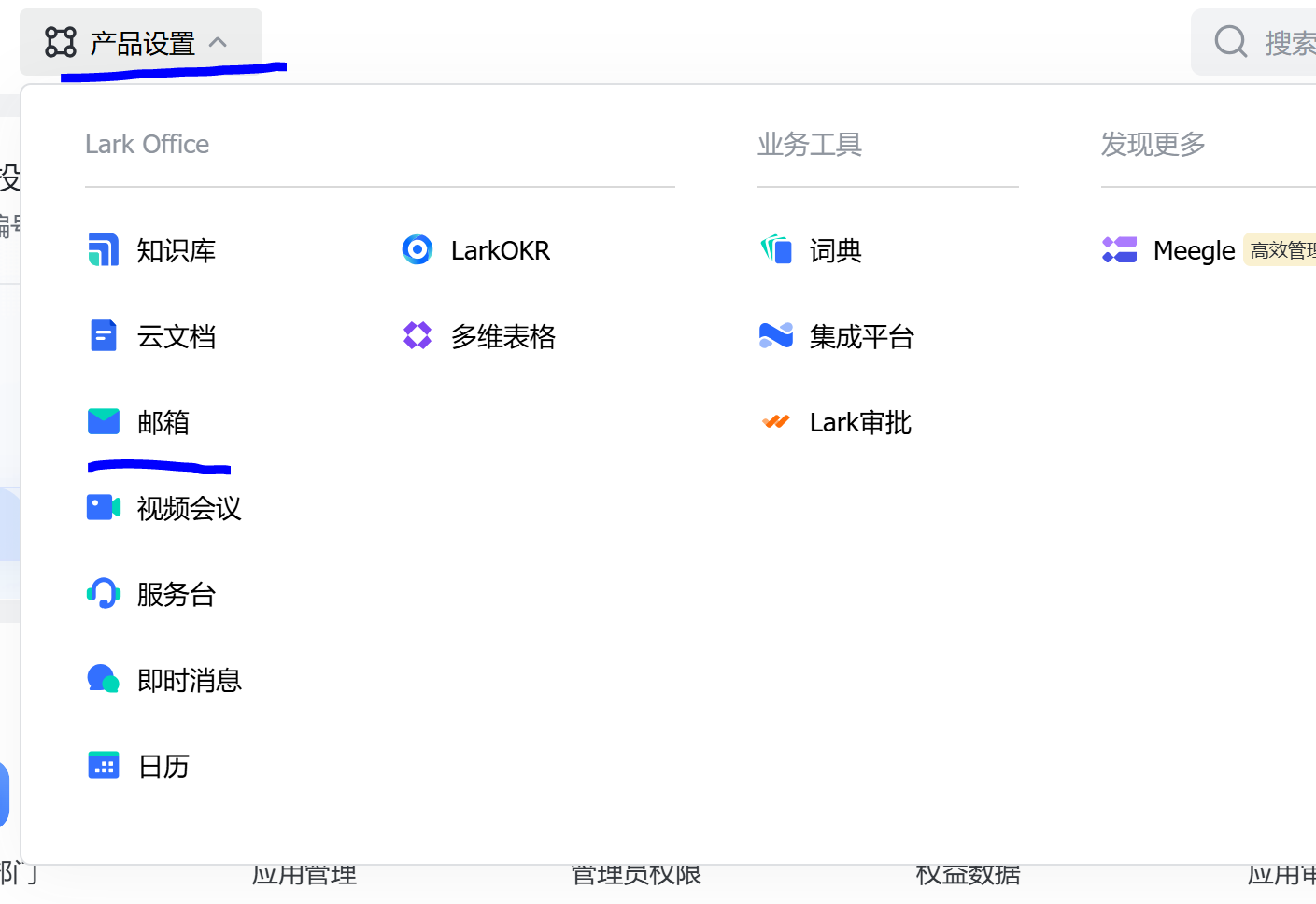Click the 日历 calendar icon
1316x904 pixels.
tap(103, 766)
